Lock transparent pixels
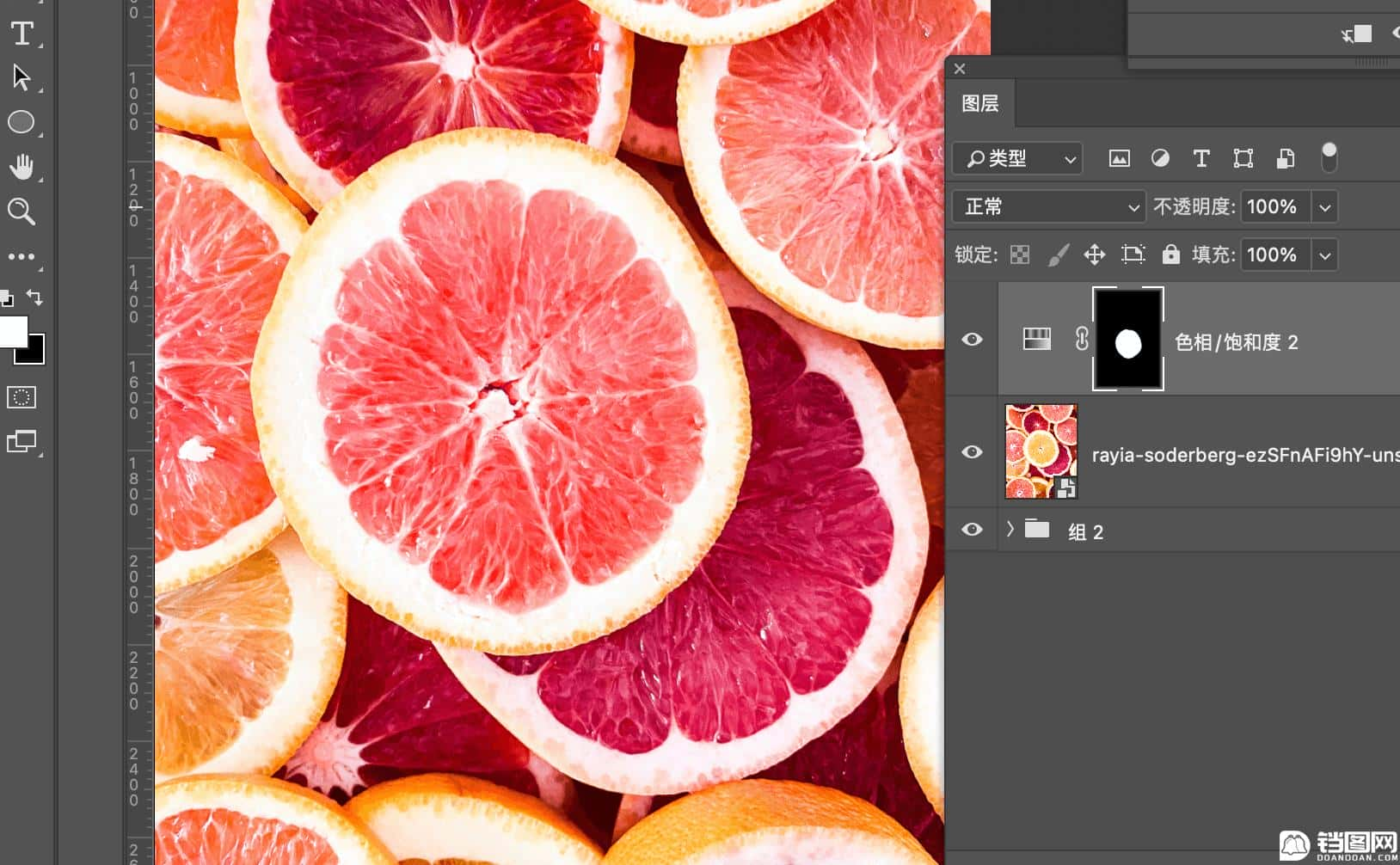The image size is (1400, 865). (x=1020, y=255)
